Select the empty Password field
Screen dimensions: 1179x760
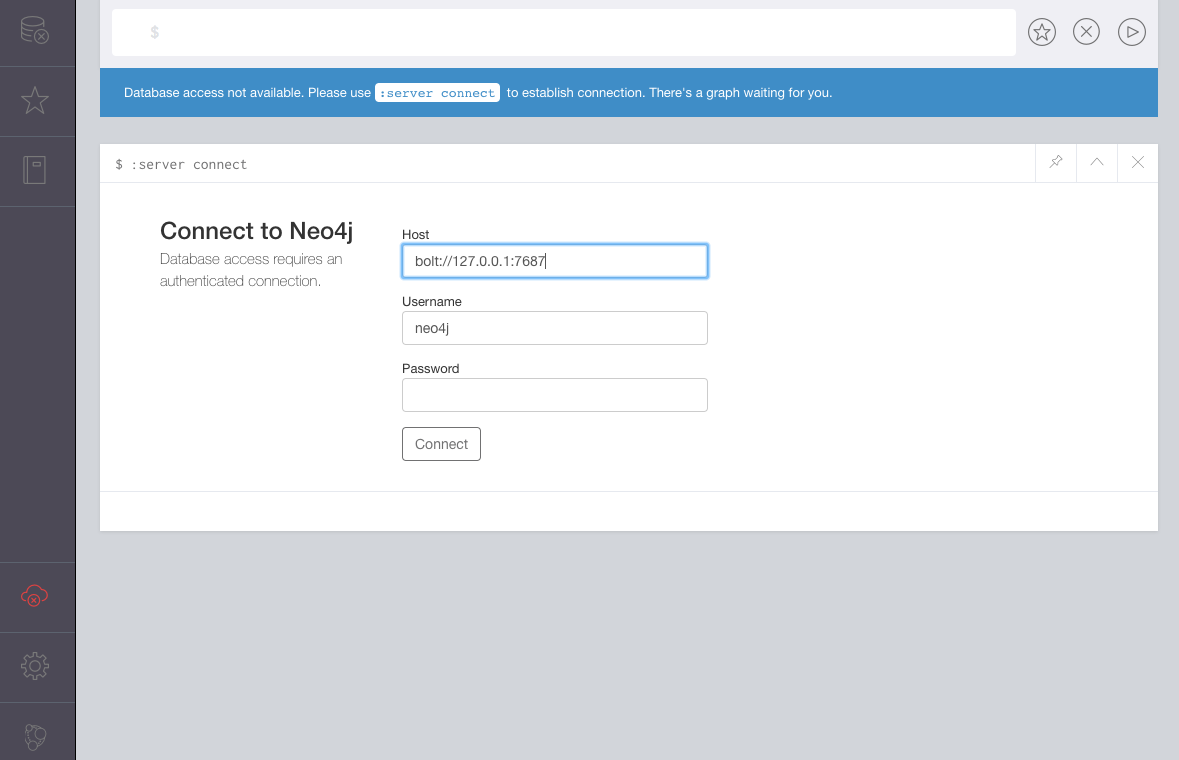554,395
